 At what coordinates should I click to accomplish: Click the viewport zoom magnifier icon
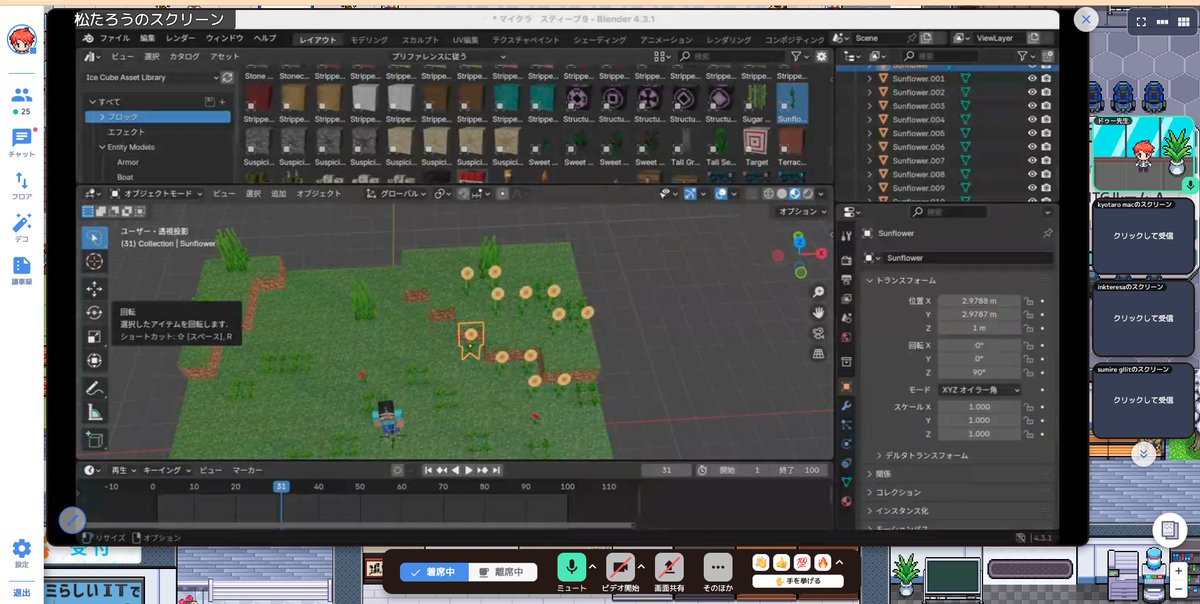[x=819, y=292]
